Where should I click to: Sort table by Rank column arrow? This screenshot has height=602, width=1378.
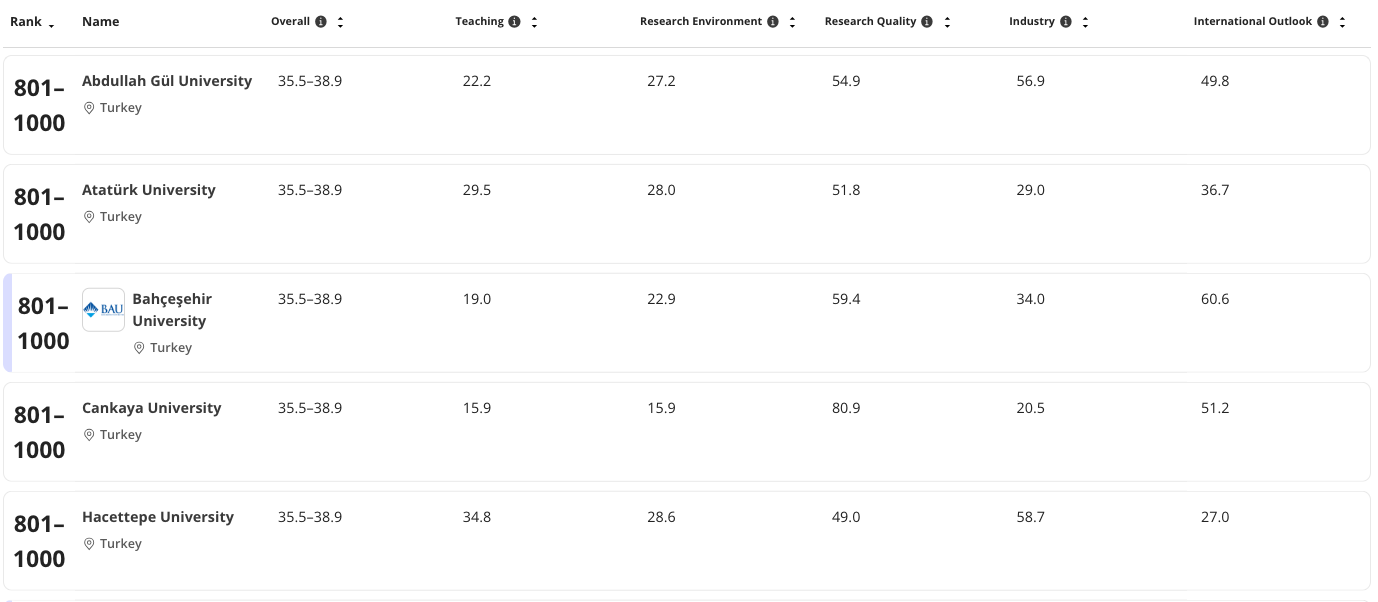(51, 23)
